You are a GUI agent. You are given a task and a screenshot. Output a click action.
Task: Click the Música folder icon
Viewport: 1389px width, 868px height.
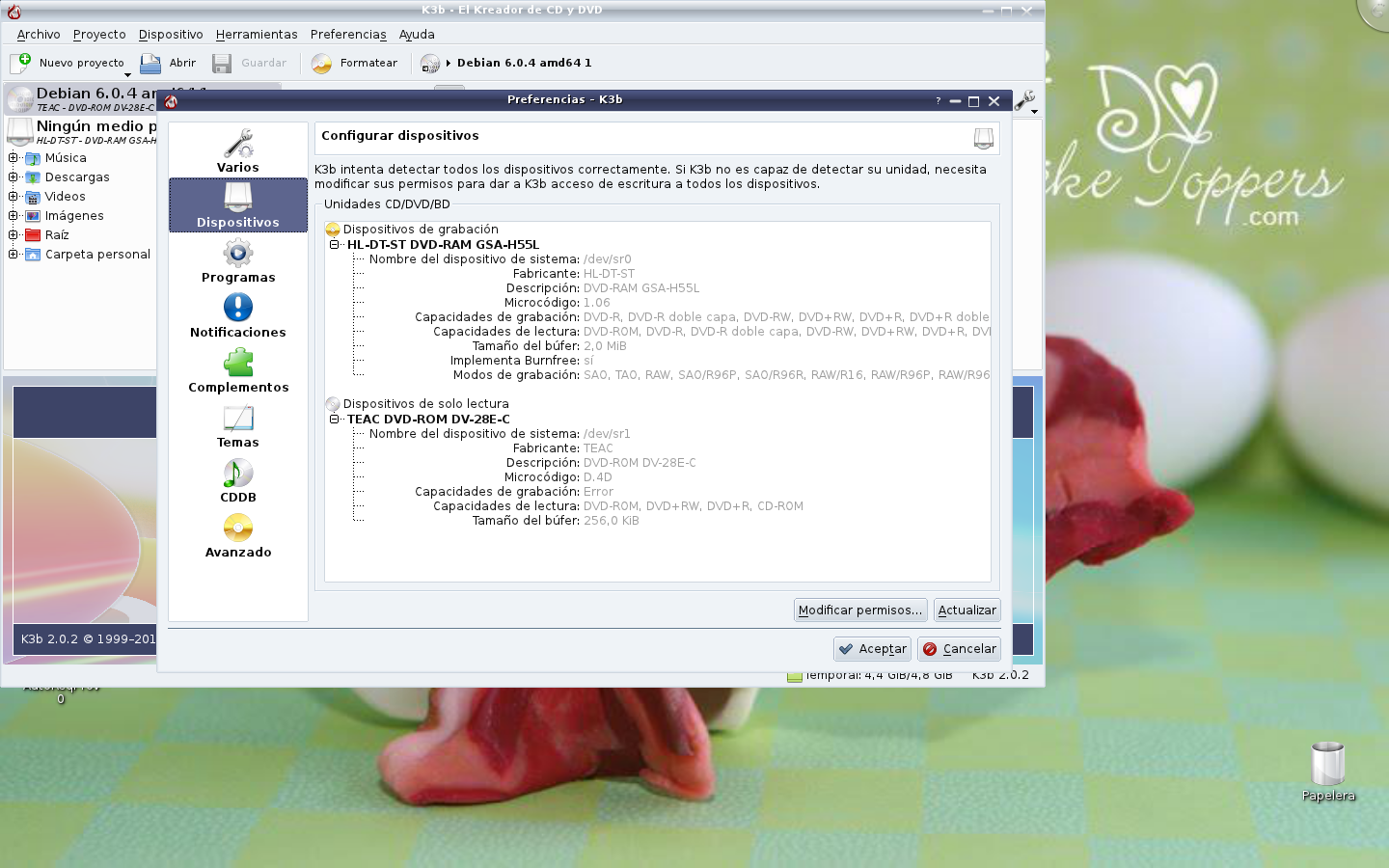33,158
